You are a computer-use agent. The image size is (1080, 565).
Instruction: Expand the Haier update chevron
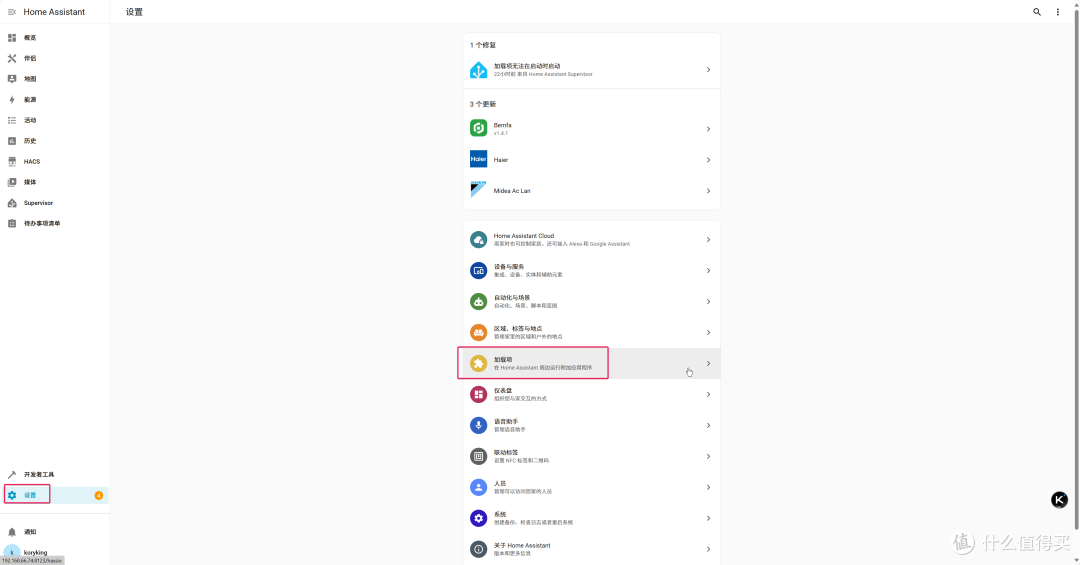pos(708,160)
